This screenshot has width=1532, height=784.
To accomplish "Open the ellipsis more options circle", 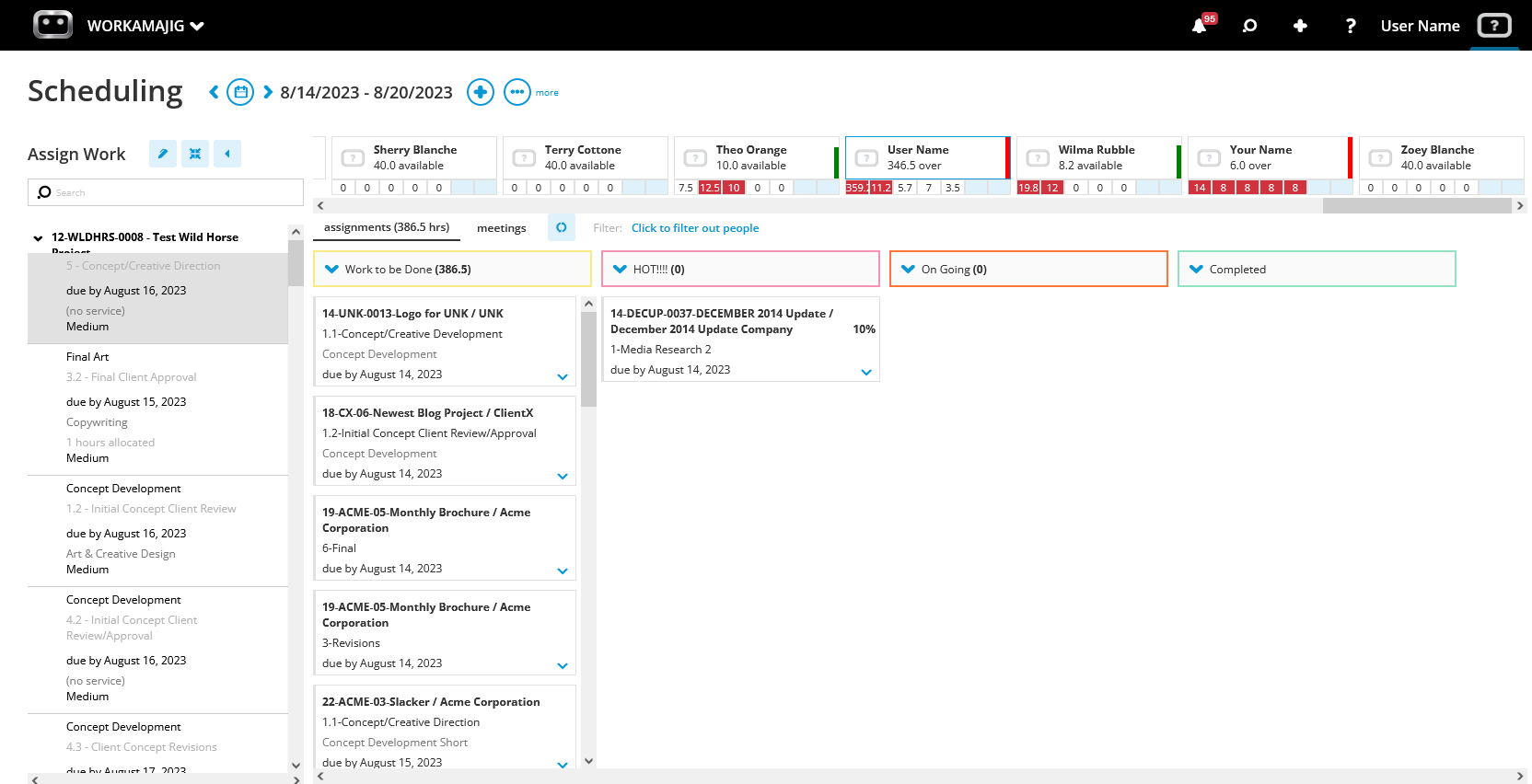I will [x=517, y=92].
